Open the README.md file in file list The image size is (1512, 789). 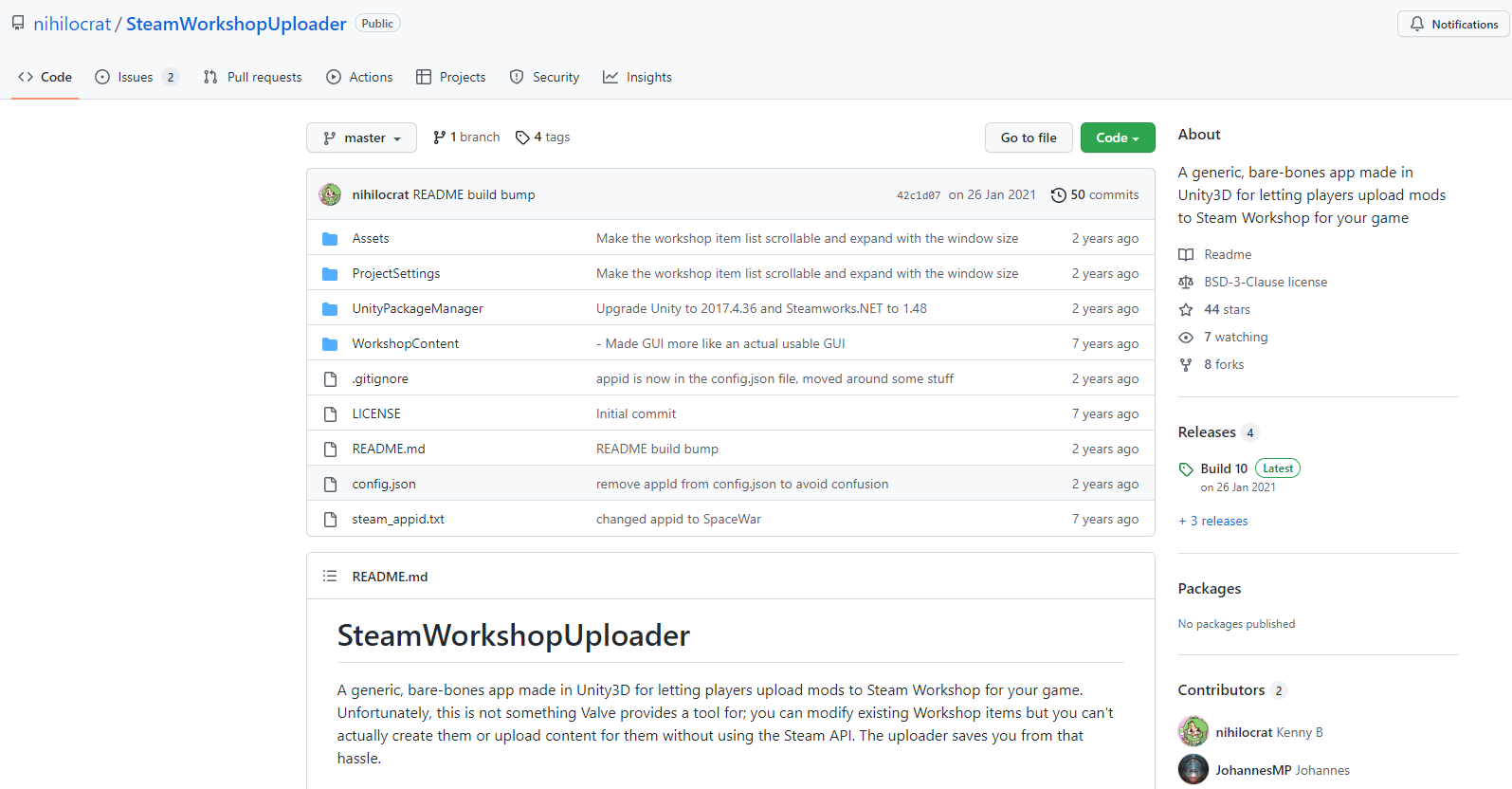pyautogui.click(x=389, y=449)
